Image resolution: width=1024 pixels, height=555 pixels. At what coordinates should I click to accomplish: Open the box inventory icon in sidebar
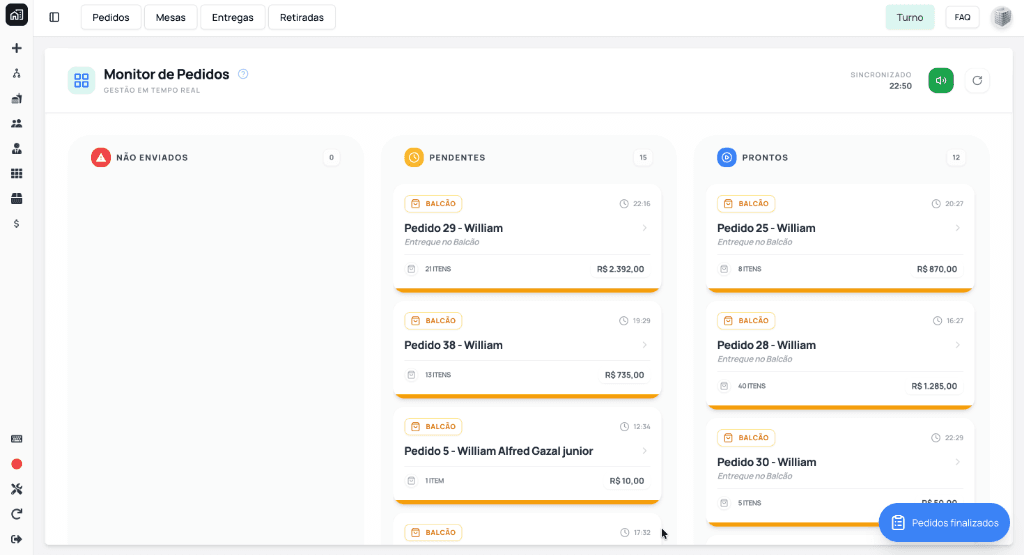[17, 198]
